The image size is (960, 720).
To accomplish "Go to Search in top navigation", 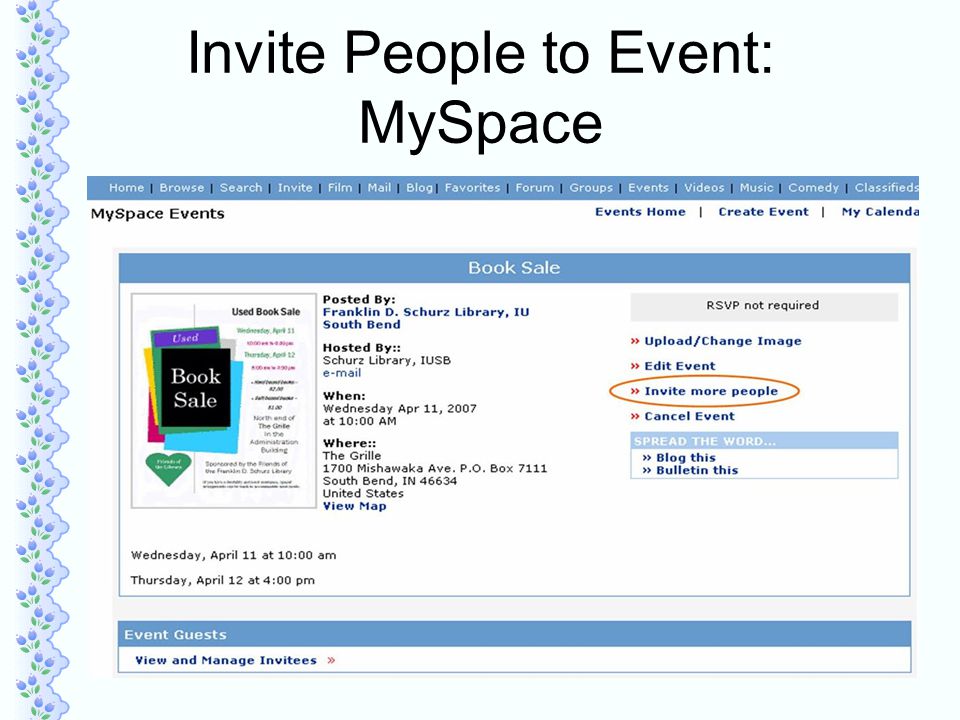I will coord(241,187).
